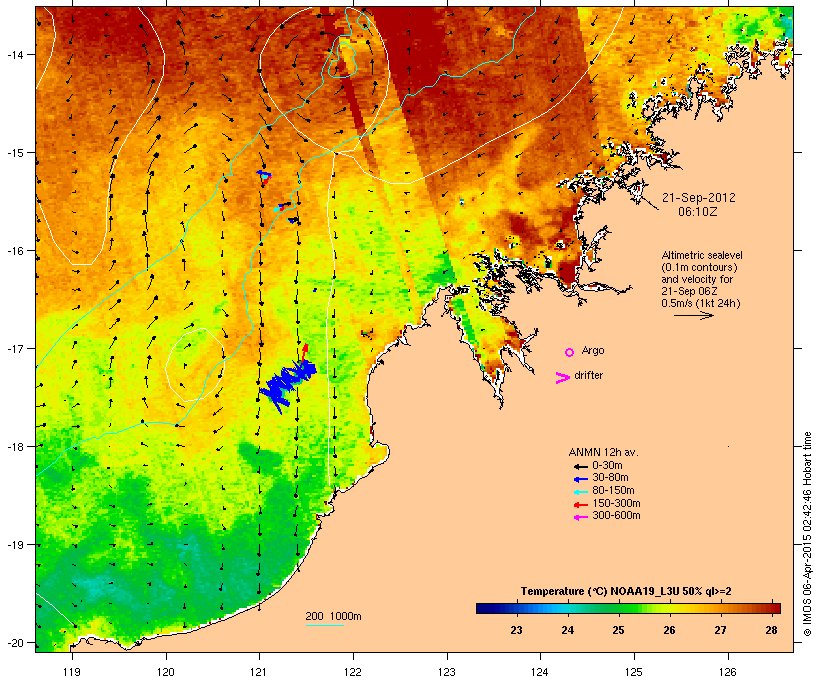Click the date label 21-Sep-2012

(x=699, y=198)
